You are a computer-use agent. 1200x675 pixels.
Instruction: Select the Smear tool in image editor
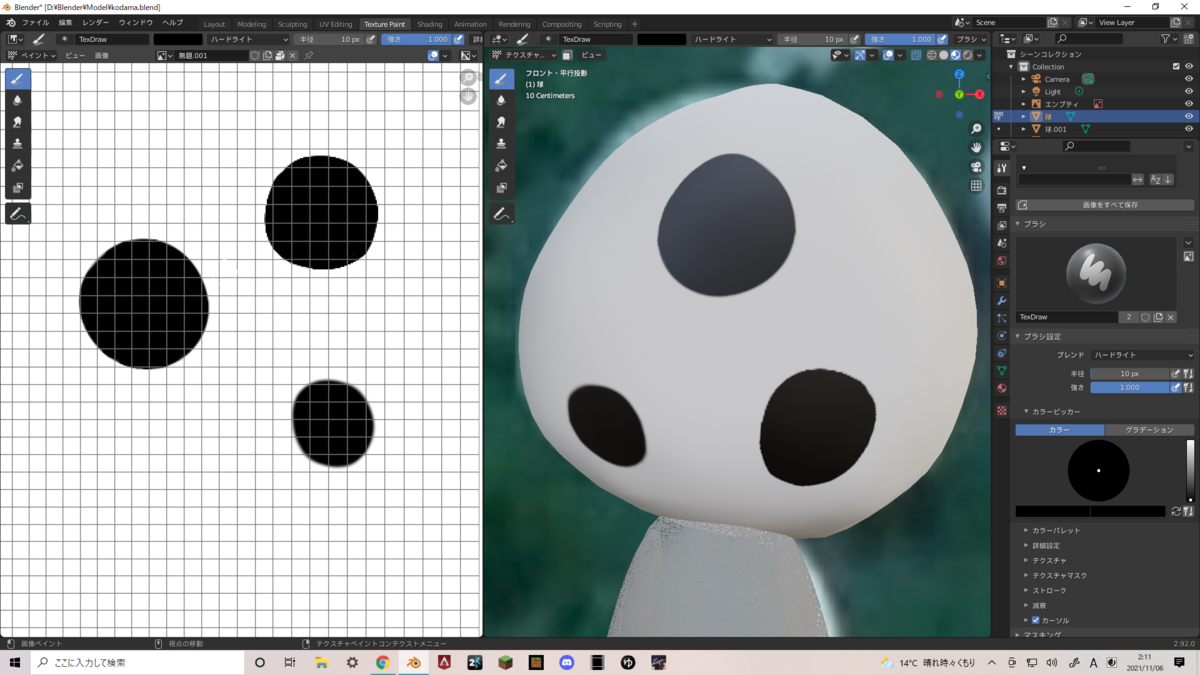click(x=18, y=122)
